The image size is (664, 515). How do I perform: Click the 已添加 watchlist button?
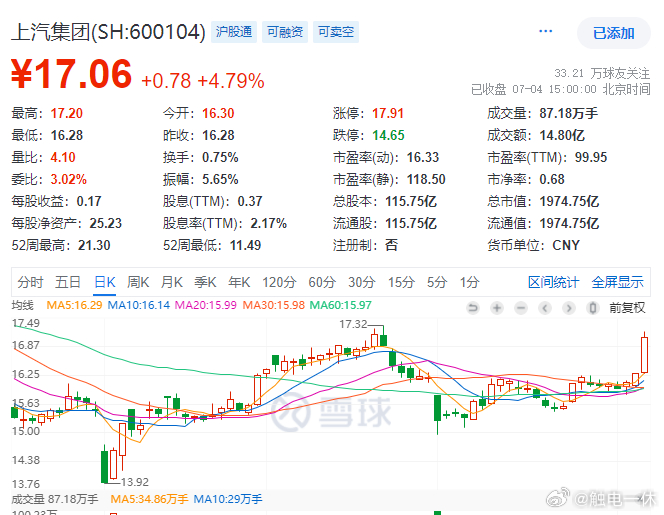click(x=614, y=33)
